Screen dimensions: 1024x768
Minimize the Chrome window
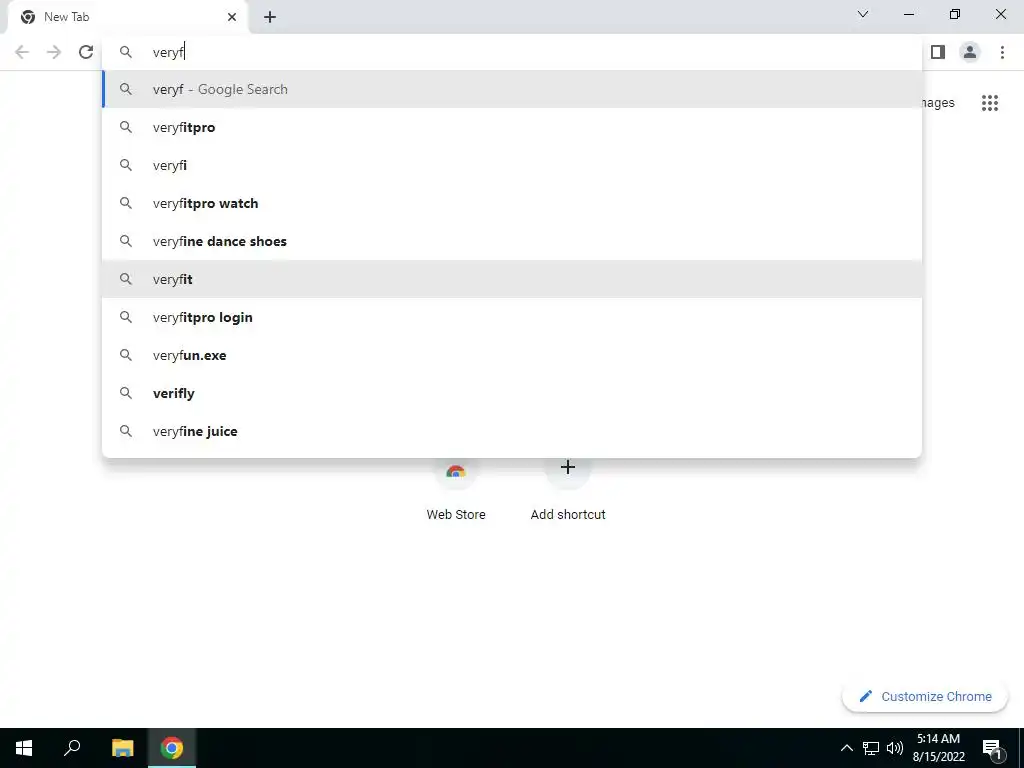click(908, 14)
